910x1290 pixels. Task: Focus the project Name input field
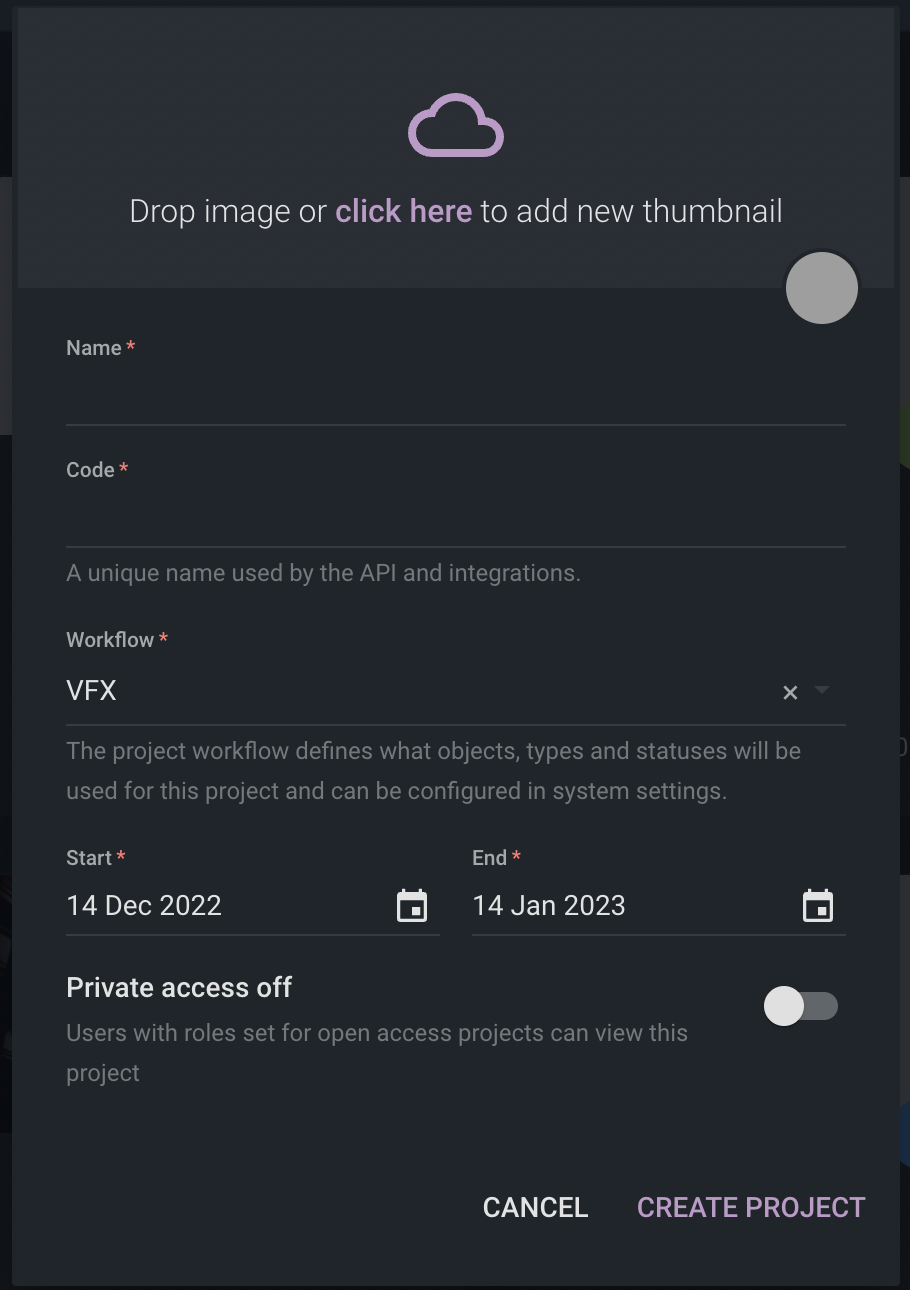[456, 396]
